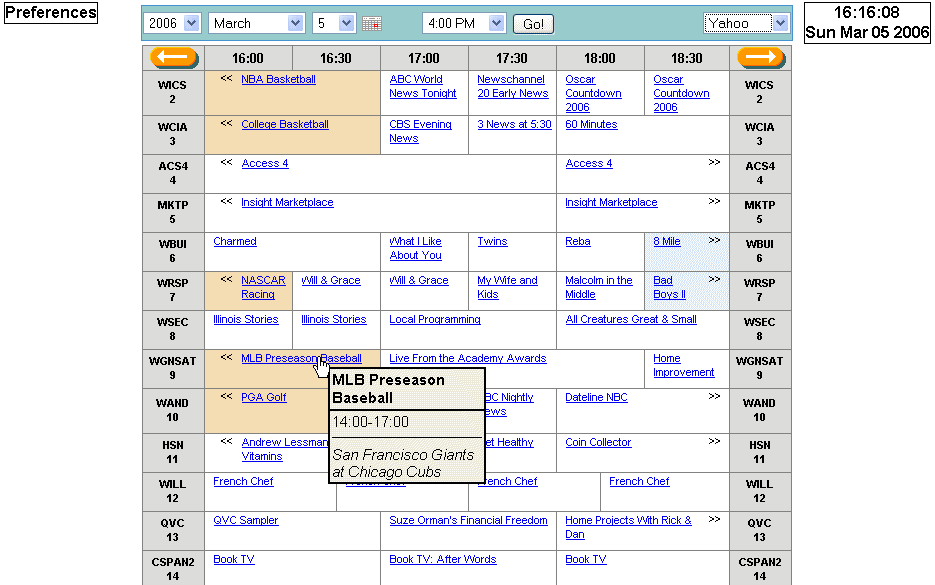
Task: Open the Charmed listing
Action: [x=235, y=242]
